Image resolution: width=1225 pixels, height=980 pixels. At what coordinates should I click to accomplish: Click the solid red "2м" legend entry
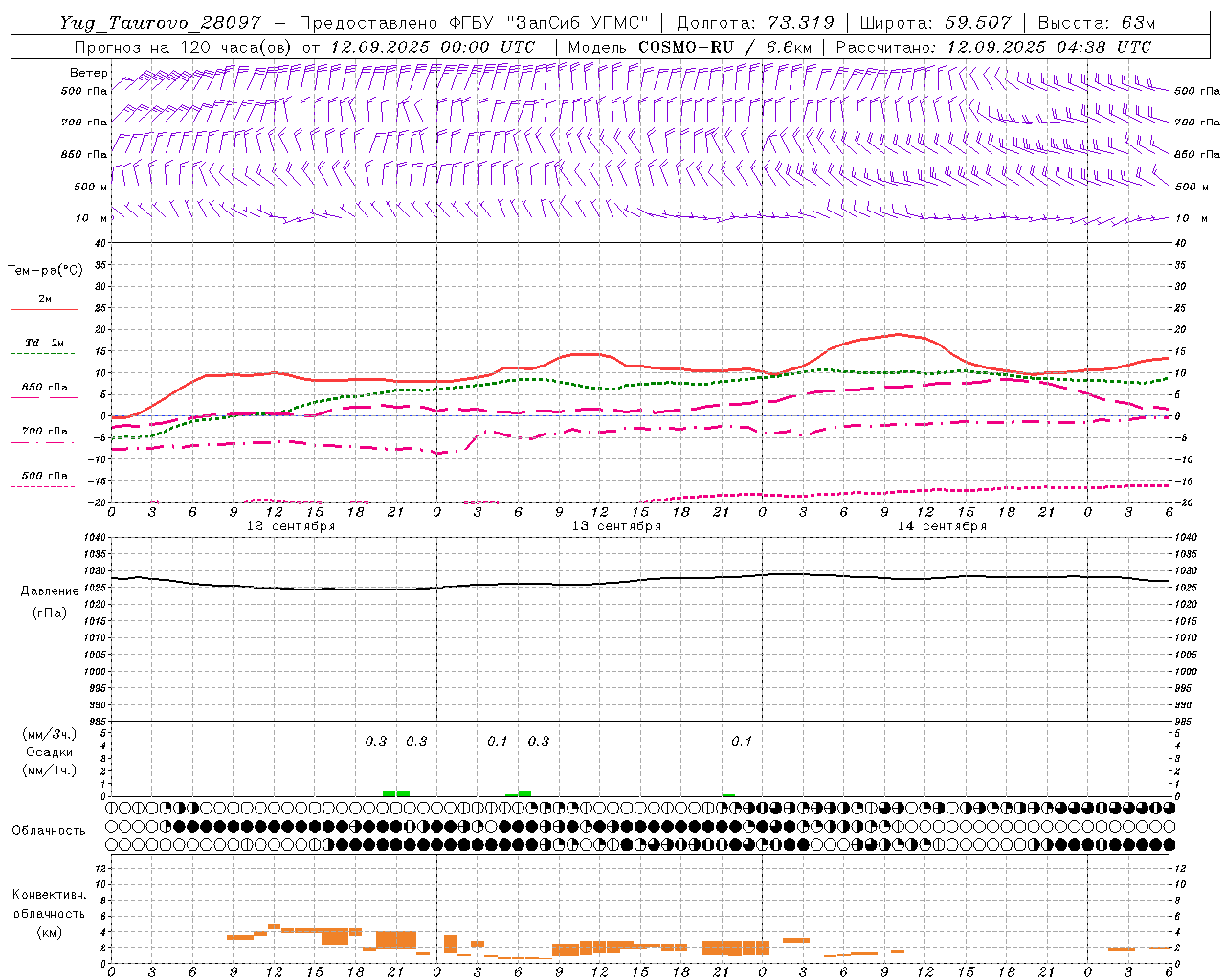point(44,300)
